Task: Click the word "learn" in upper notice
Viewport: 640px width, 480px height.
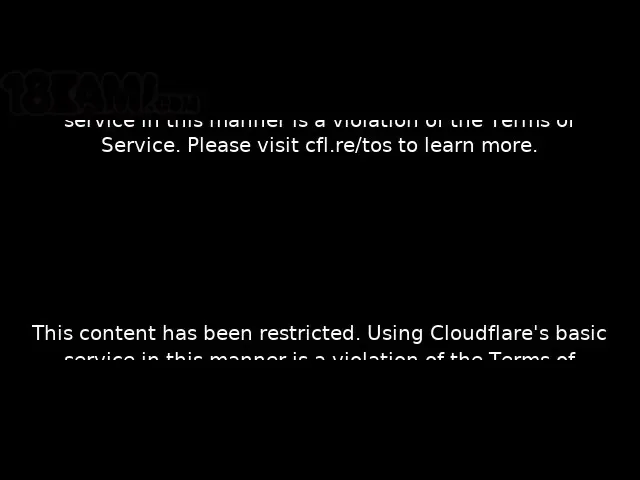Action: click(x=449, y=145)
